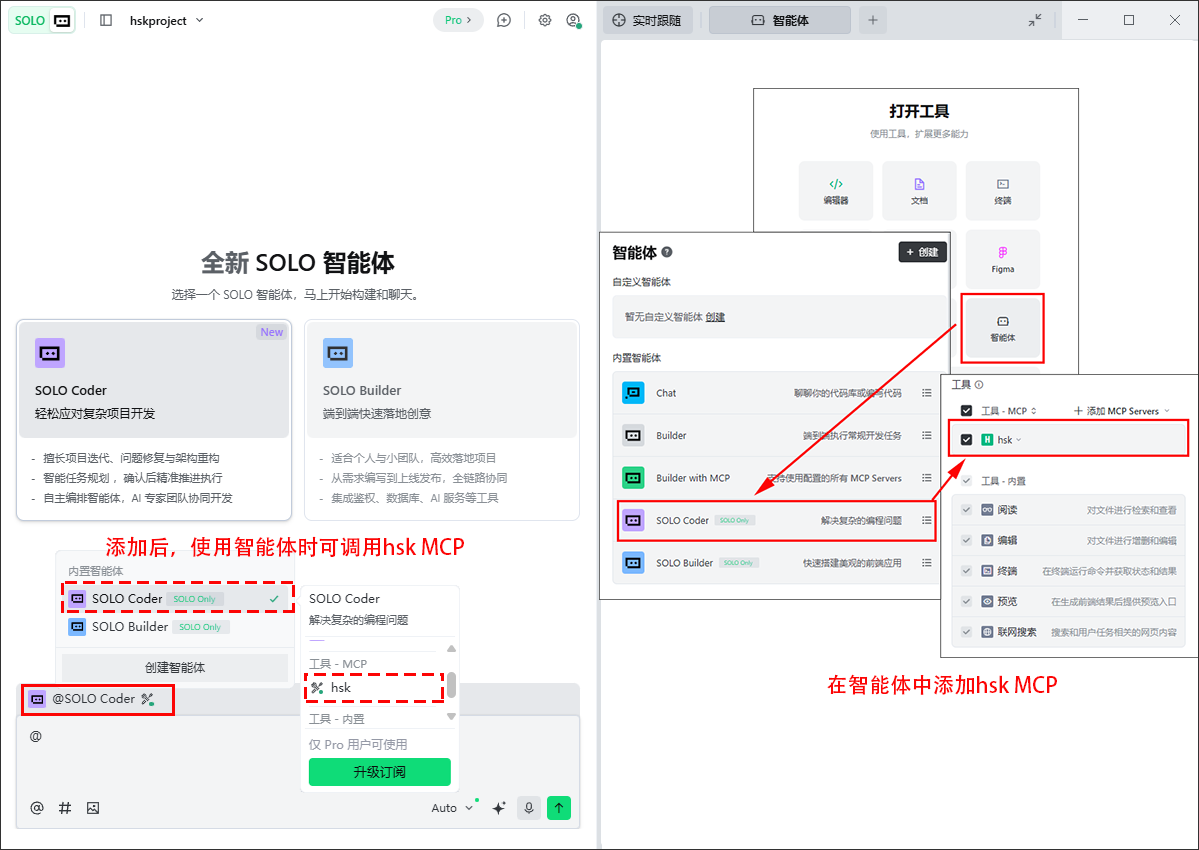Toggle the sidebar panel icon
The width and height of the screenshot is (1199, 850).
(107, 20)
